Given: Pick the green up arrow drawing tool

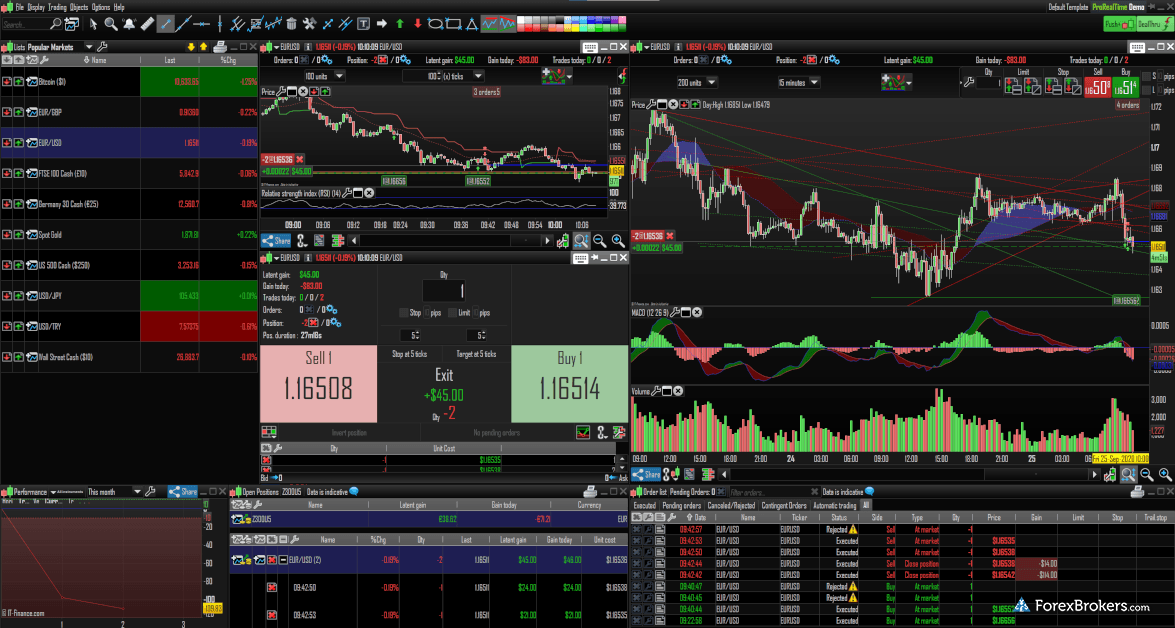Looking at the screenshot, I should click(x=399, y=23).
